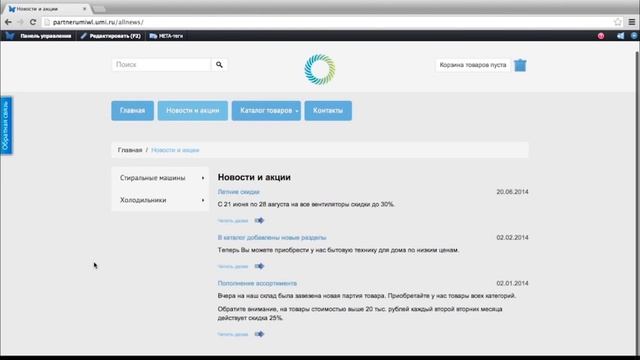Viewport: 640px width, 360px height.
Task: Click the Новости и акции page heading
Action: coord(254,177)
